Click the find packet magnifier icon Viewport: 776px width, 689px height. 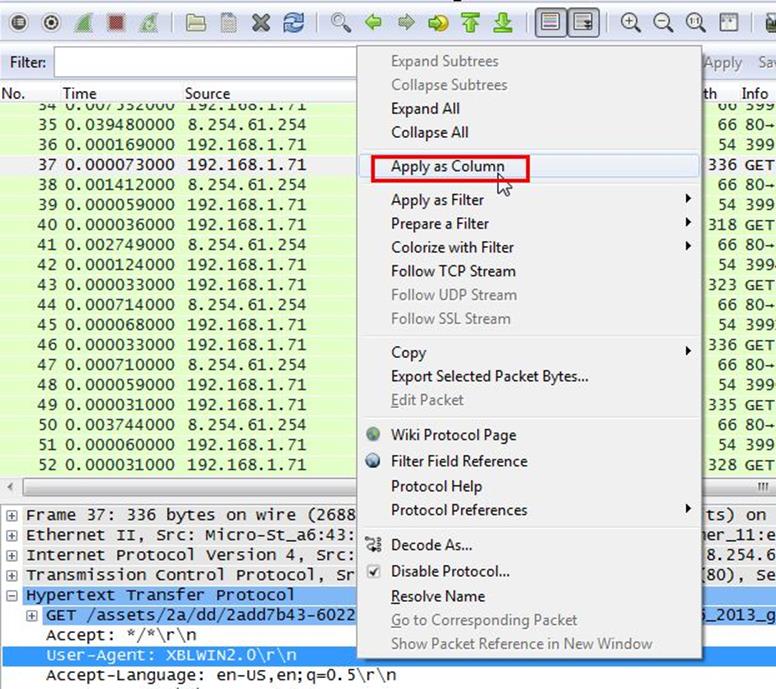point(341,23)
